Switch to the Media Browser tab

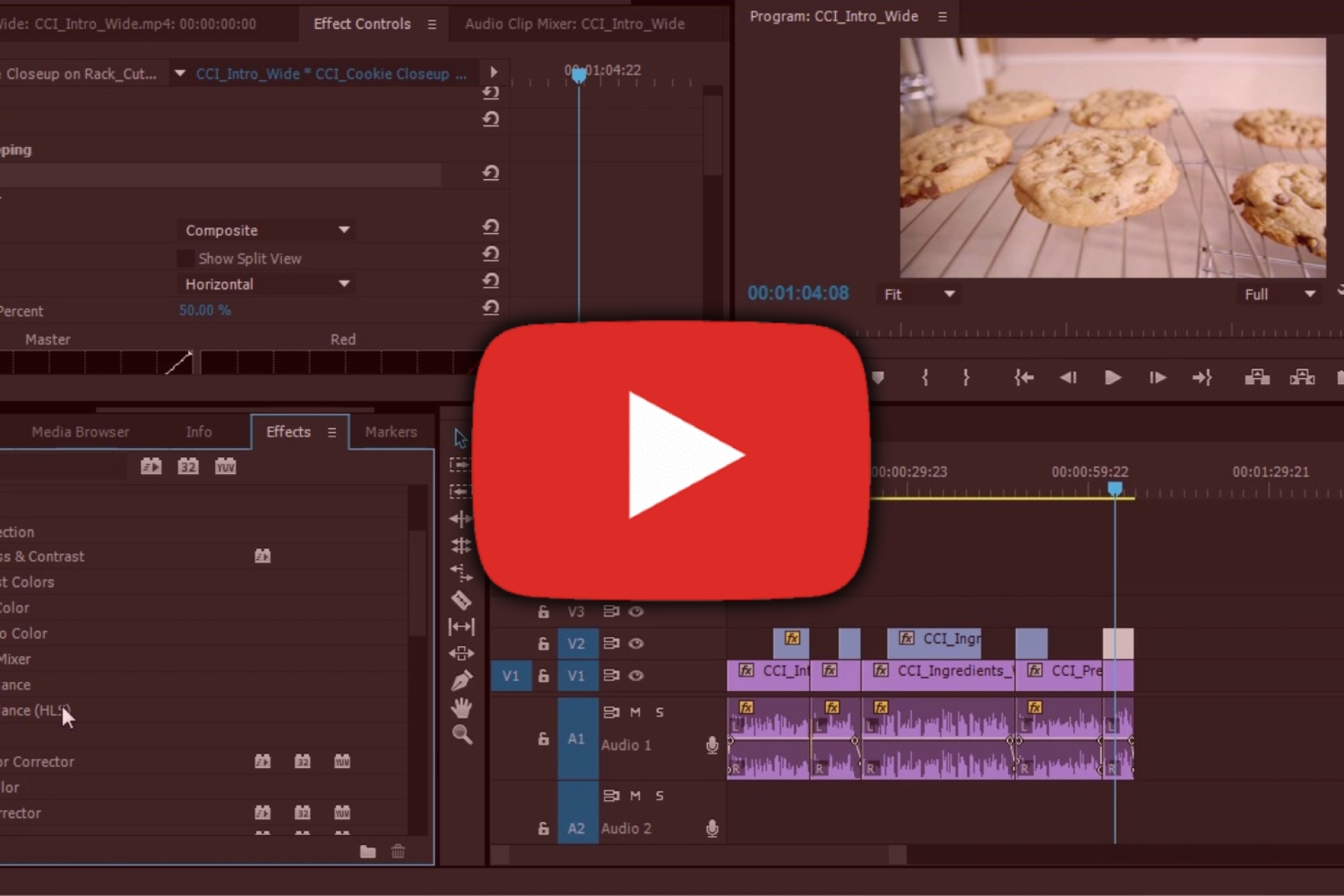(x=80, y=432)
